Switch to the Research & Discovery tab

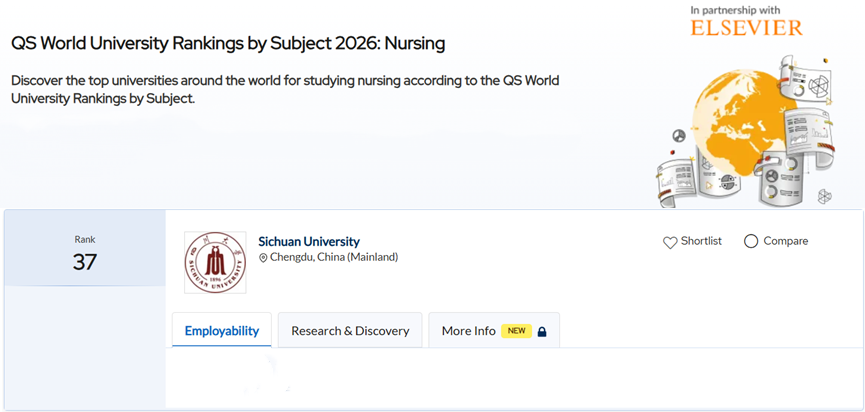click(350, 331)
